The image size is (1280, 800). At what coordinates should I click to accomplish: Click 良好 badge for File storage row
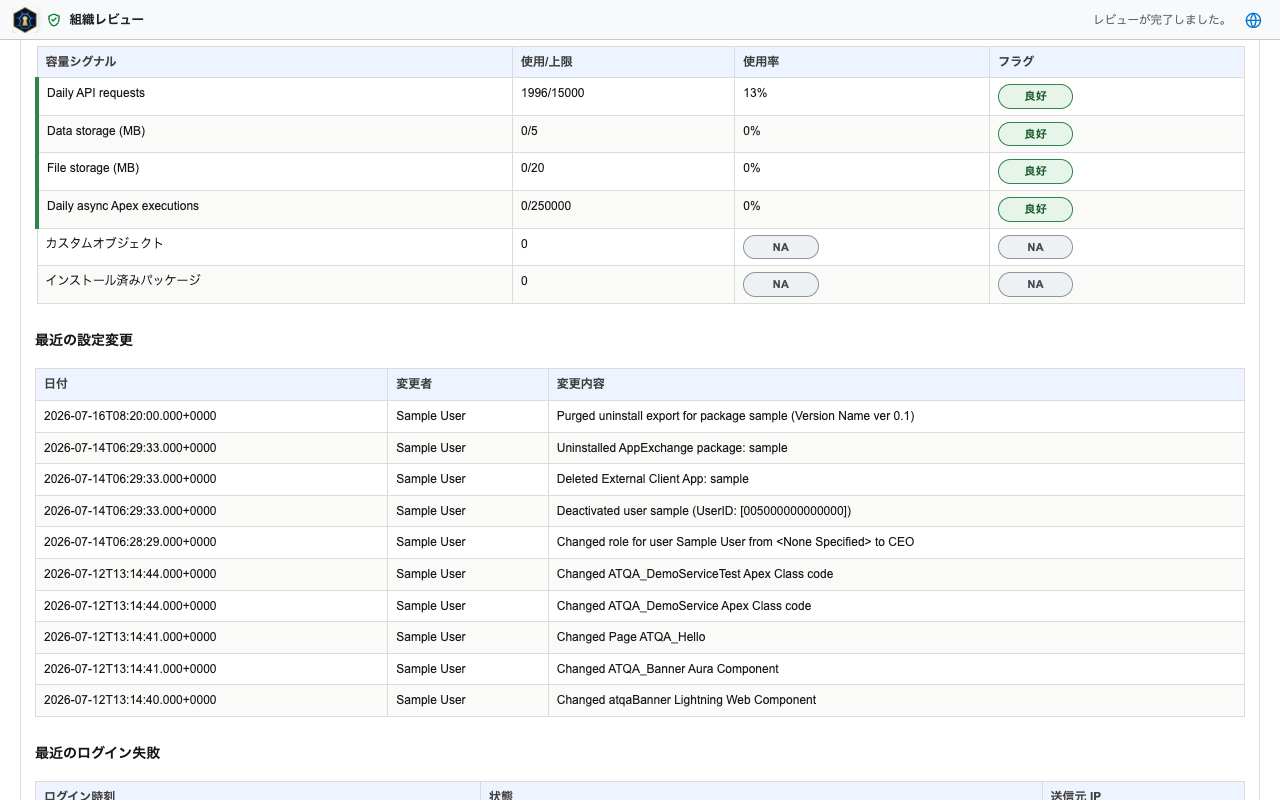tap(1035, 172)
